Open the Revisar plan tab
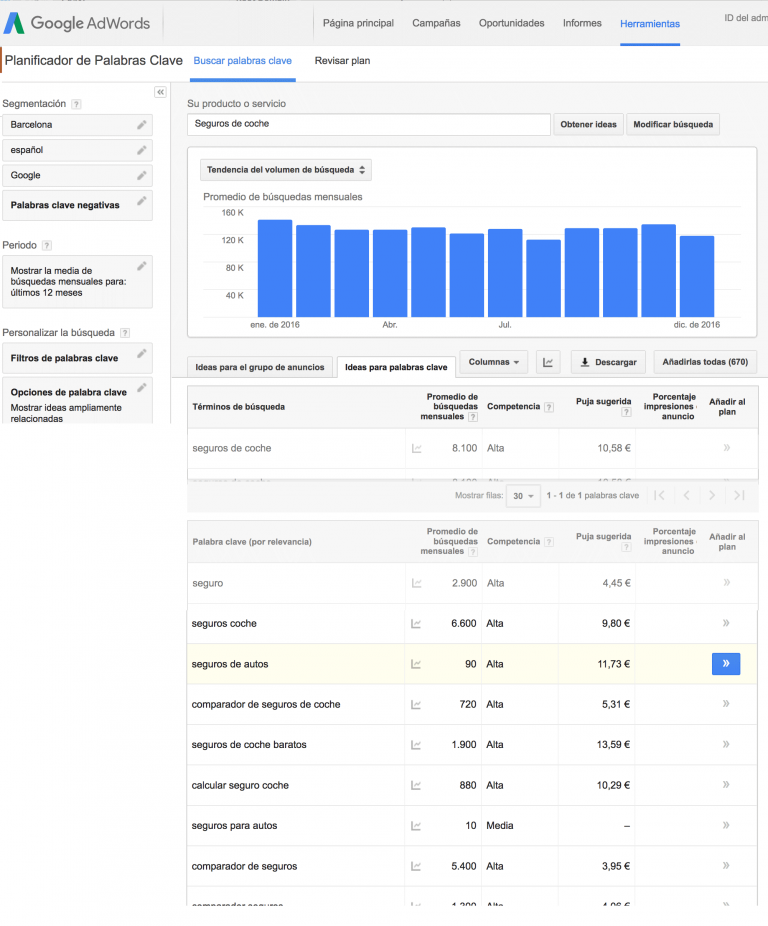 click(342, 61)
